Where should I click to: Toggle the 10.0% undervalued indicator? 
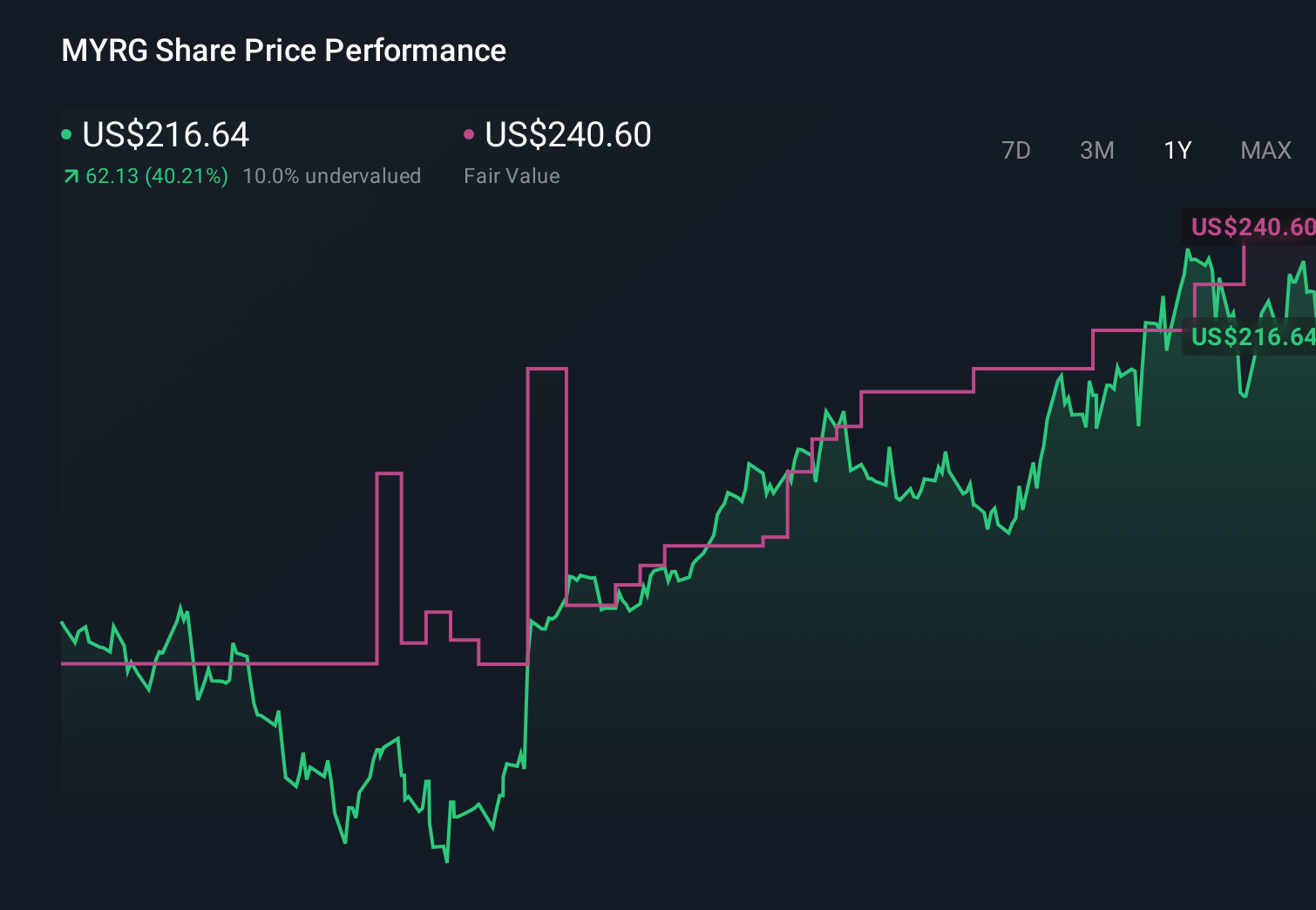pos(333,175)
